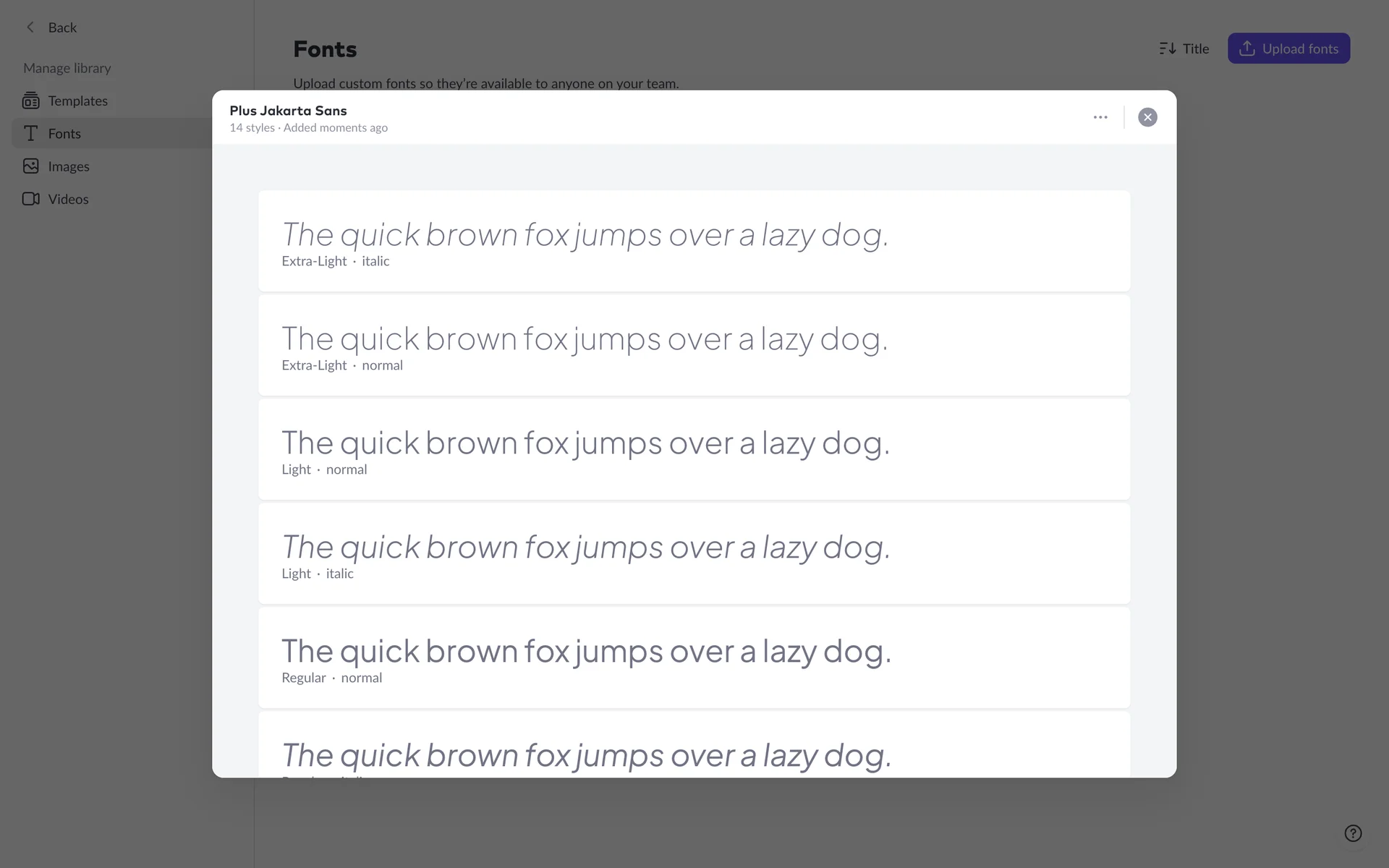This screenshot has width=1389, height=868.
Task: Open the Images library section
Action: point(69,166)
